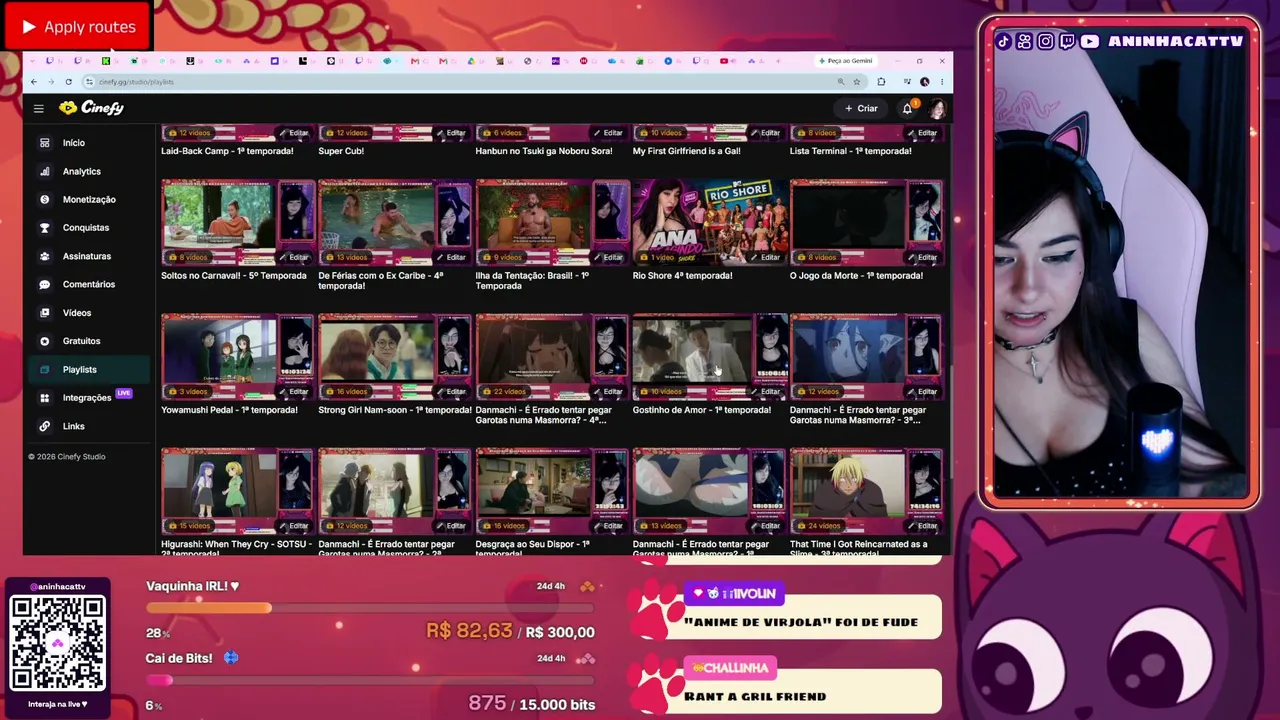
Task: Go forward in the browser
Action: coord(50,82)
